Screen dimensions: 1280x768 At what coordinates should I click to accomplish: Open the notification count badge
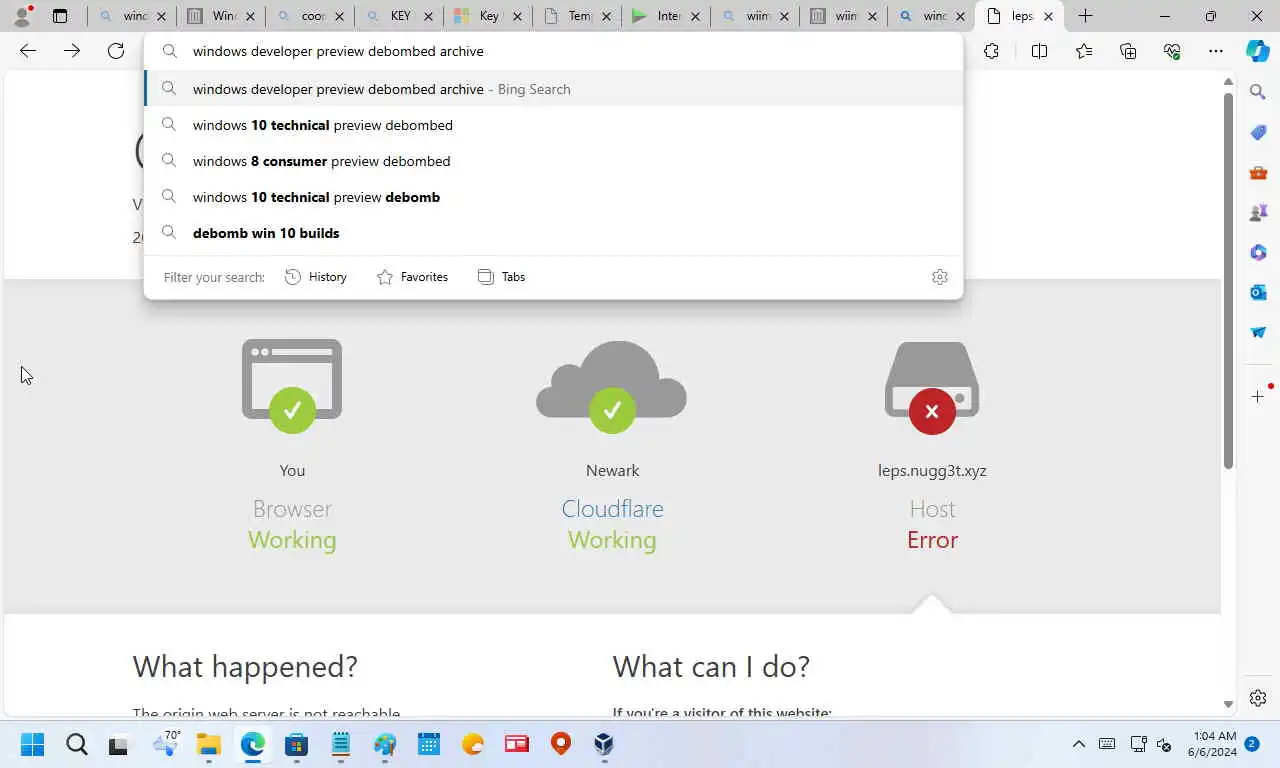(x=1252, y=744)
